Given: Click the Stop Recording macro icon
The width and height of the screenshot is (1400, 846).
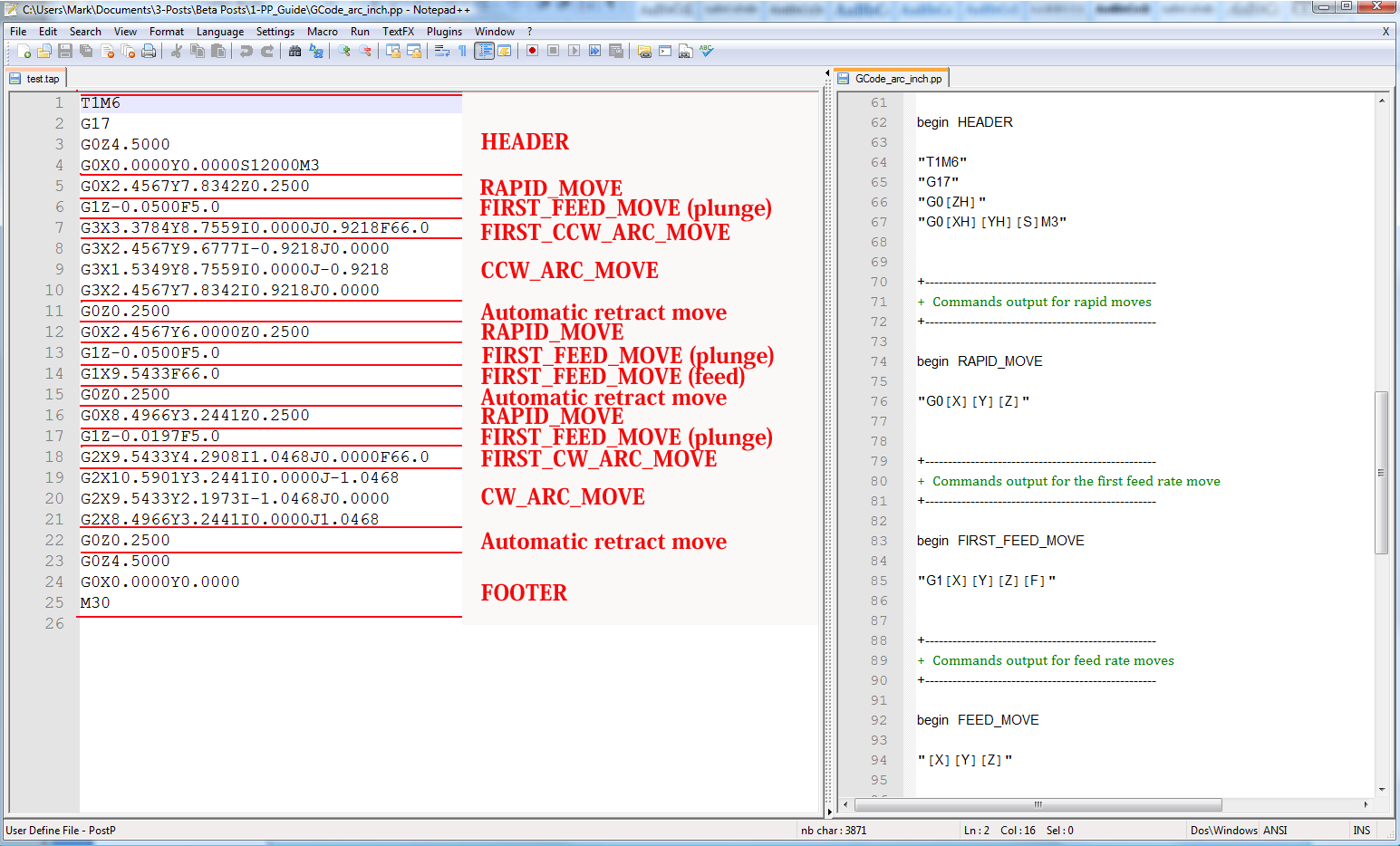Looking at the screenshot, I should (553, 51).
